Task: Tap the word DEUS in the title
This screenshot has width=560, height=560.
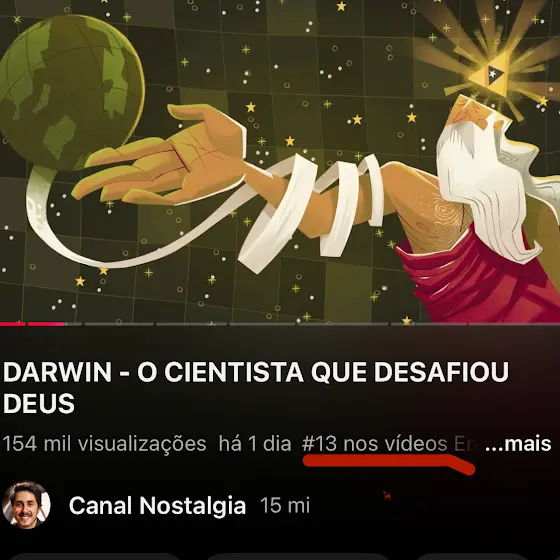Action: [x=39, y=404]
